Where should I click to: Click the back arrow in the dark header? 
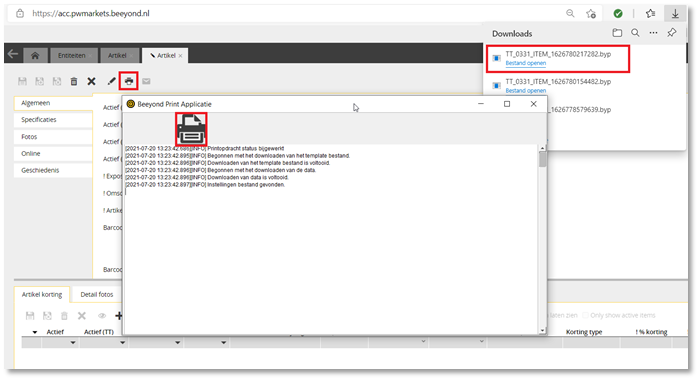click(13, 54)
